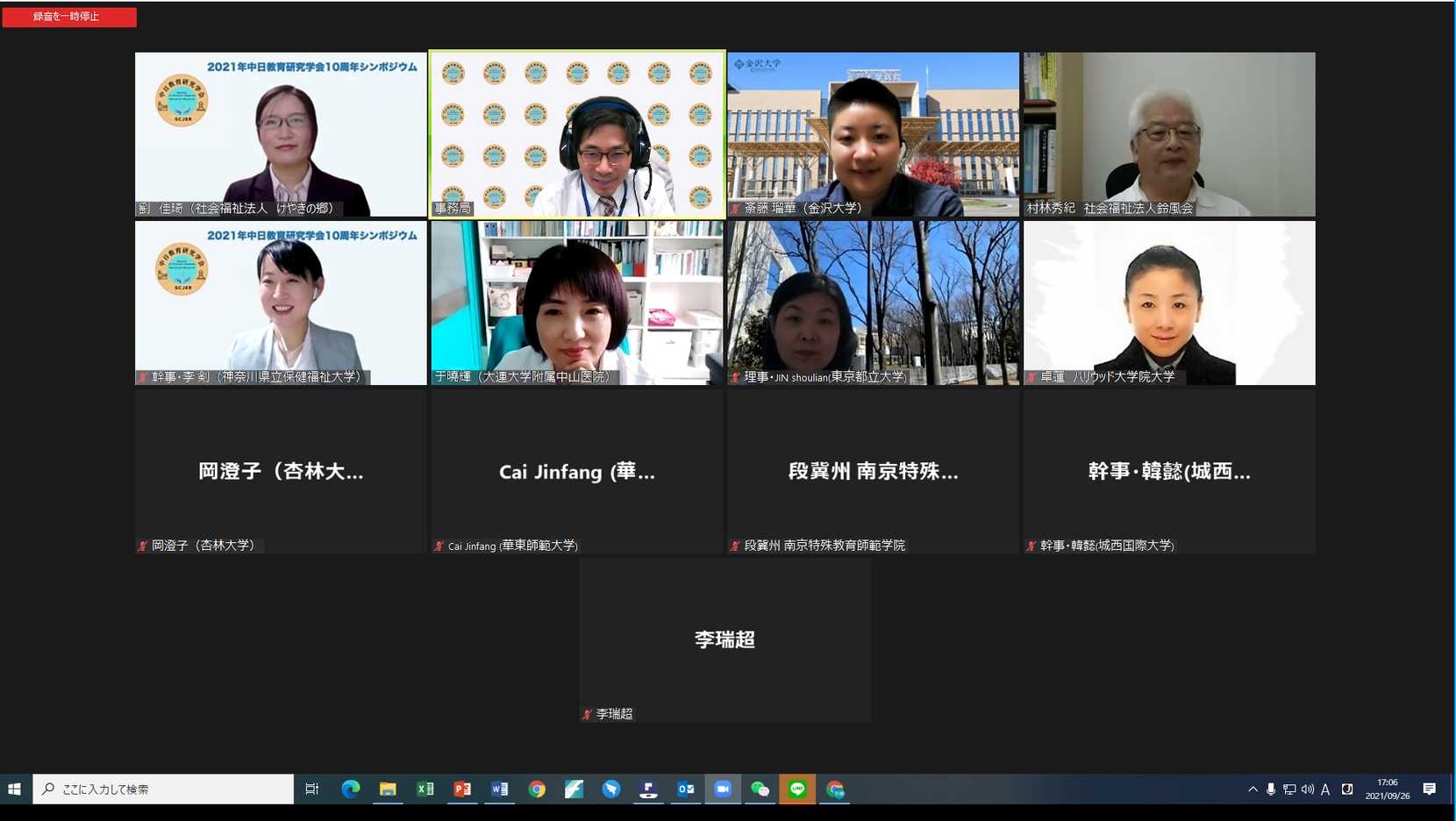Click the Cai Jinfang participant tile
The height and width of the screenshot is (821, 1456).
click(577, 472)
